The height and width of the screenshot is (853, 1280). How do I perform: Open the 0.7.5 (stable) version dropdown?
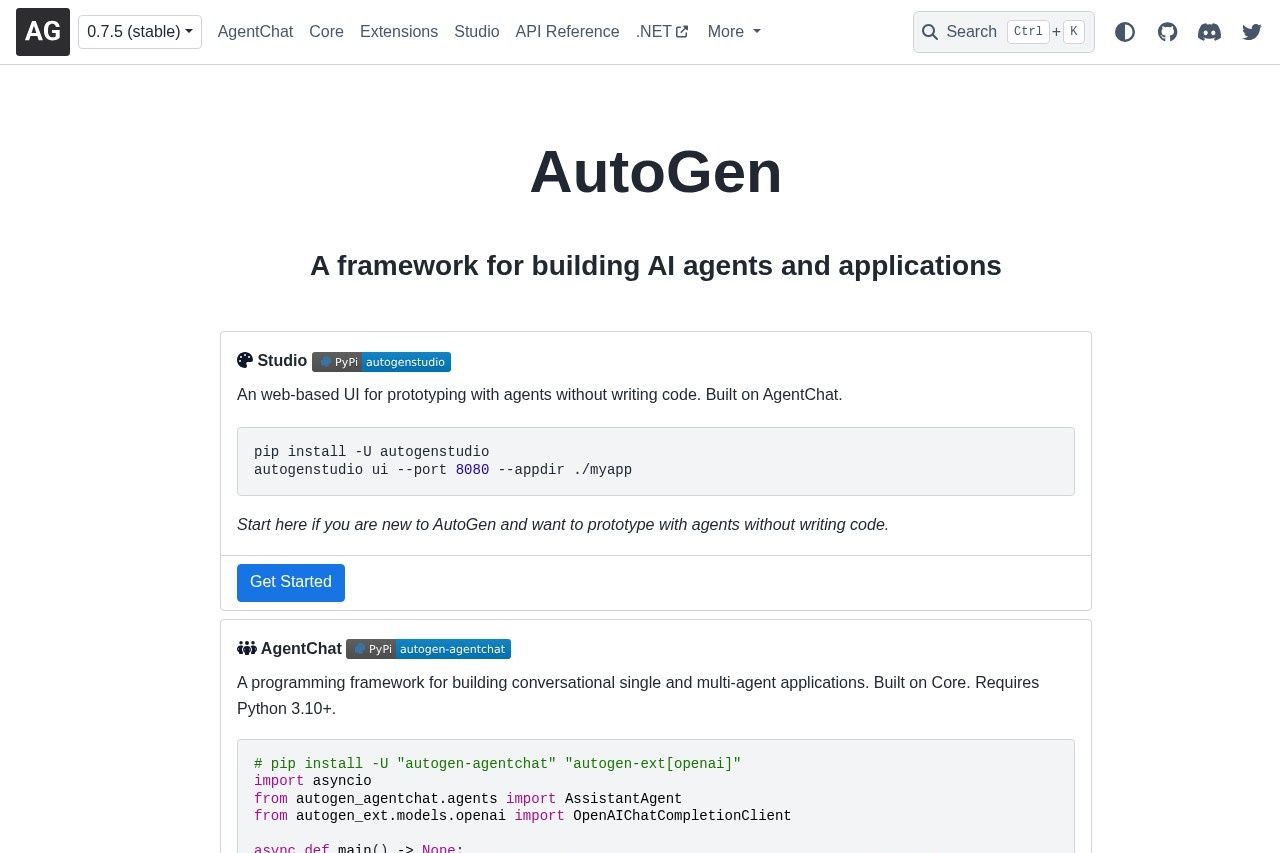coord(140,32)
